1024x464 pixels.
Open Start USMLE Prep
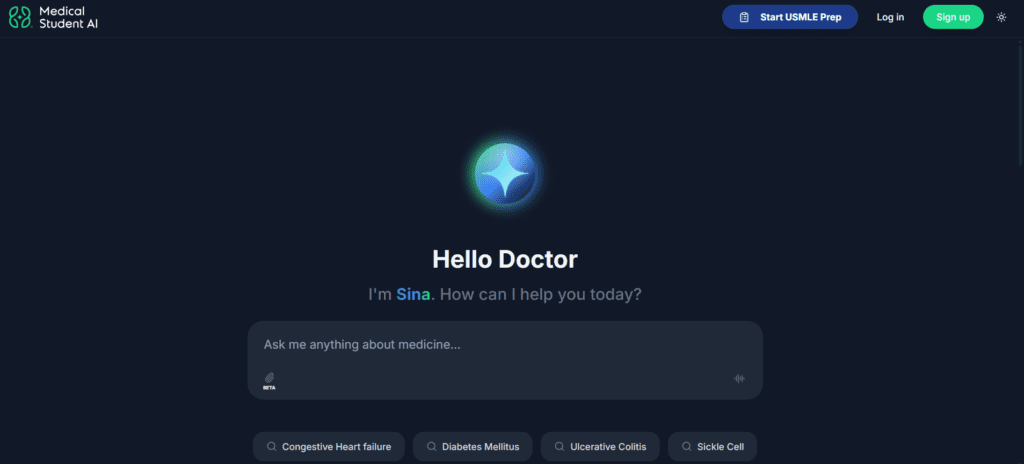click(x=790, y=17)
